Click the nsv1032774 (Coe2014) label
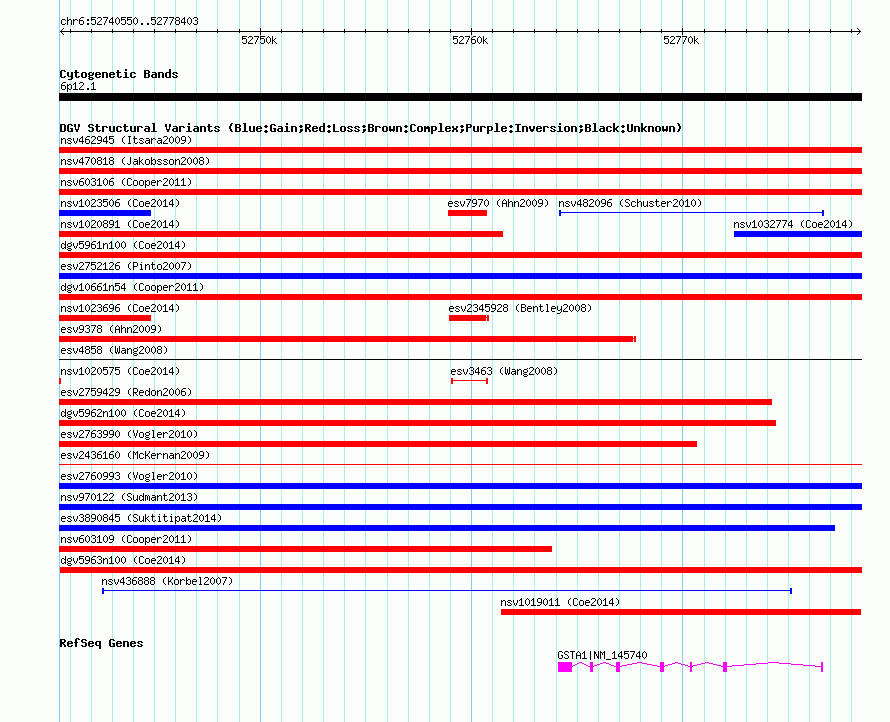 pyautogui.click(x=793, y=224)
